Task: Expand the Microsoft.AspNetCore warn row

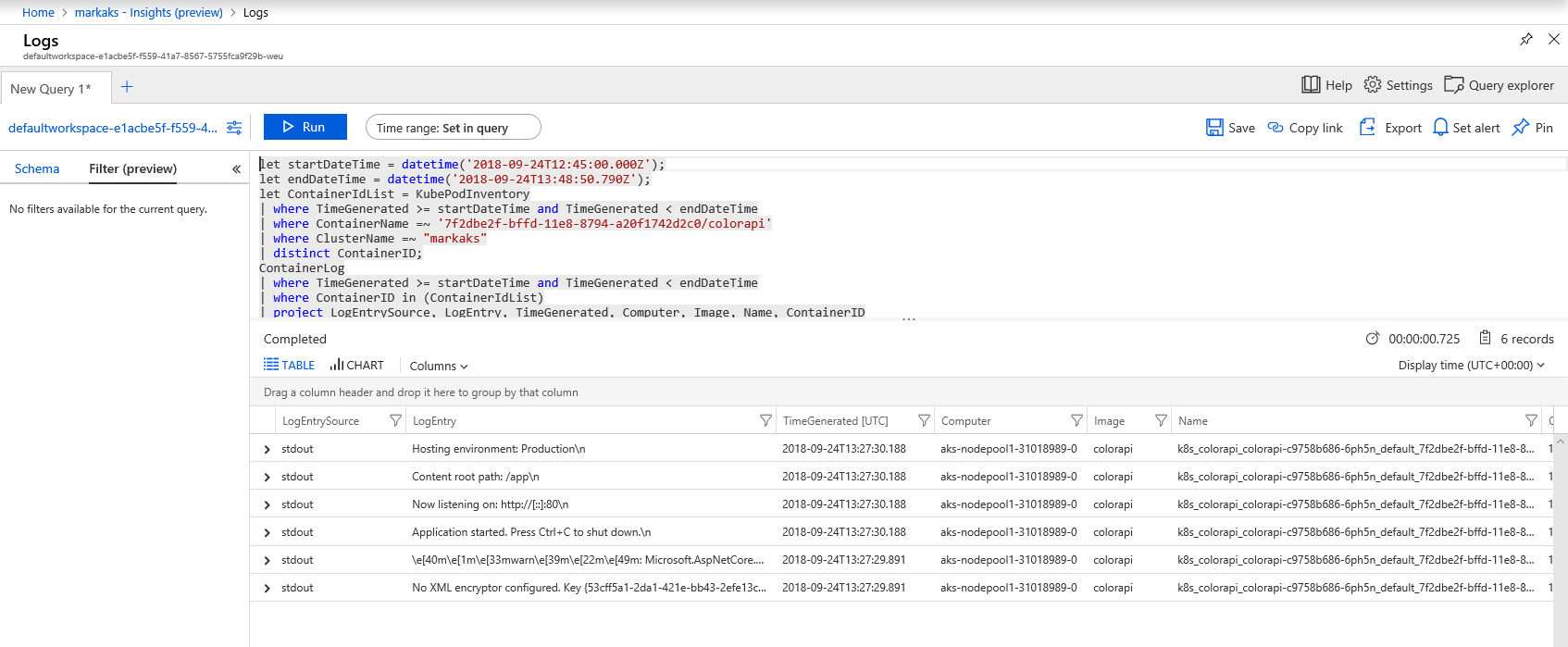Action: [267, 560]
